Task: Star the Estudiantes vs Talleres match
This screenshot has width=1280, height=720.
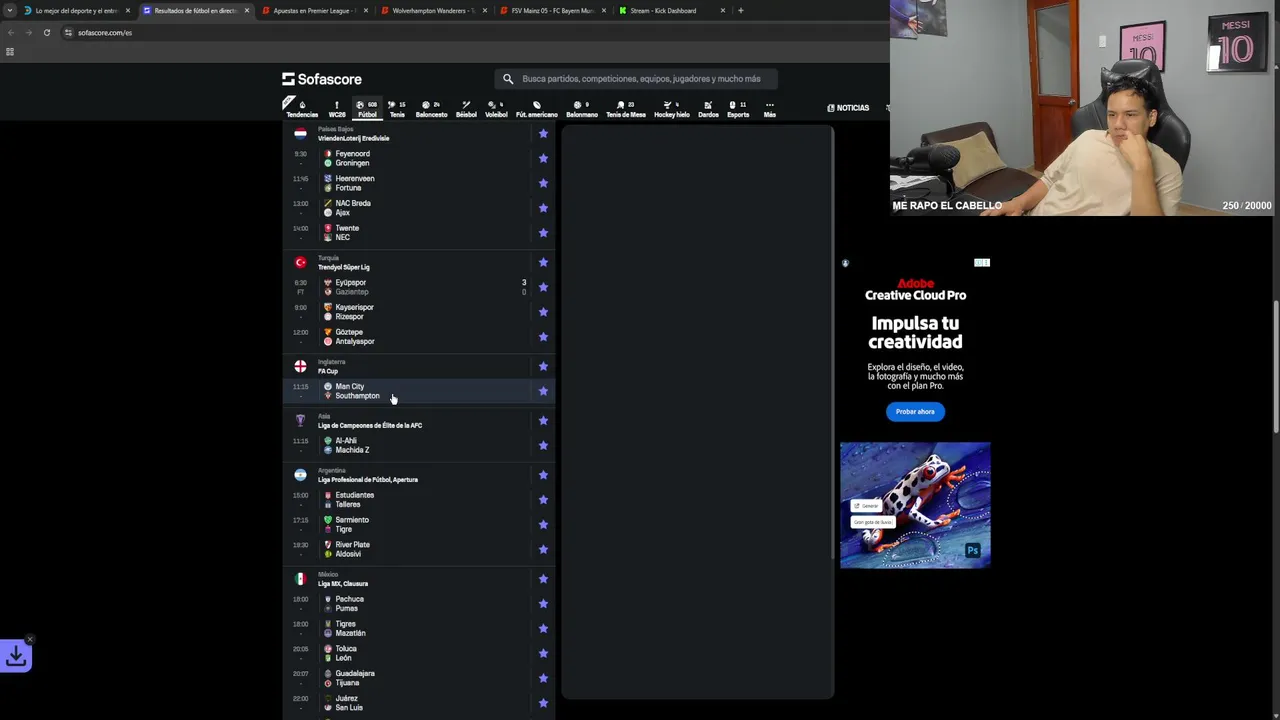Action: (x=543, y=500)
